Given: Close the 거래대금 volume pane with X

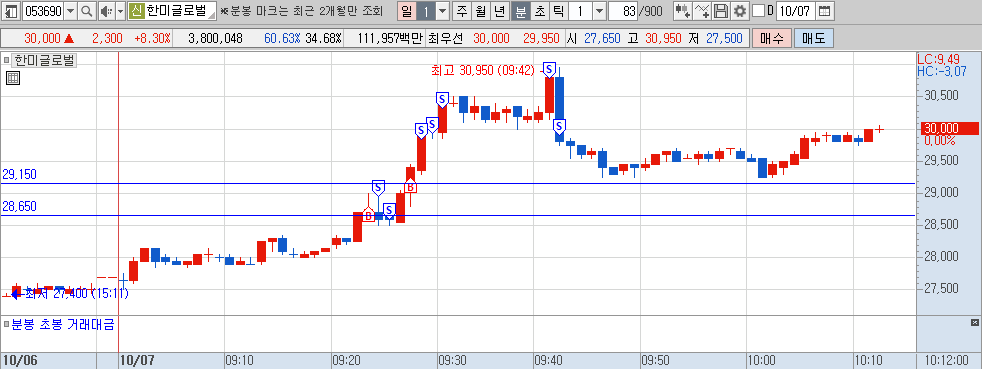Looking at the screenshot, I should coord(974,323).
